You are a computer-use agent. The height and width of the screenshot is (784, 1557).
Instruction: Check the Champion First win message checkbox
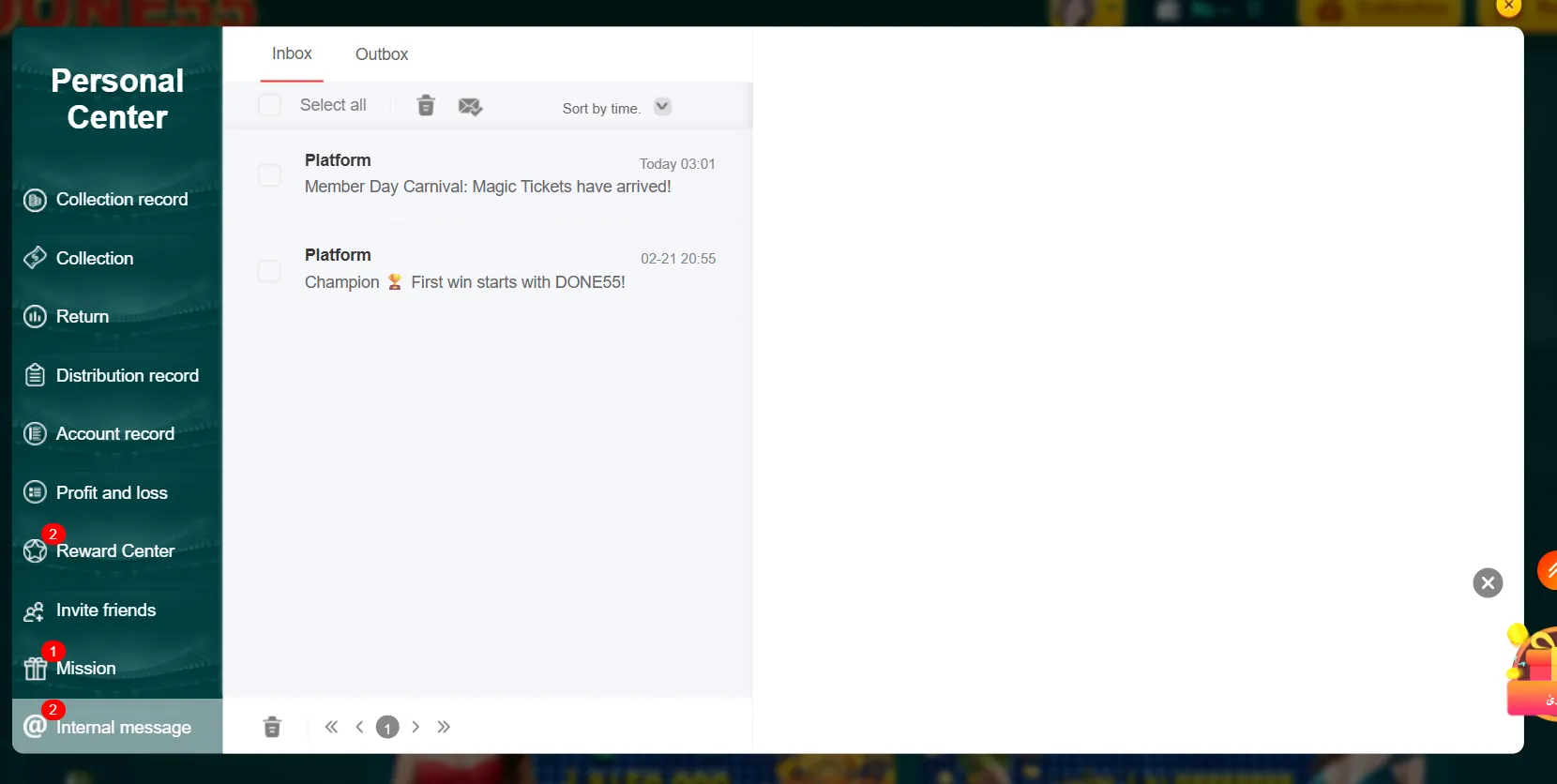tap(270, 271)
